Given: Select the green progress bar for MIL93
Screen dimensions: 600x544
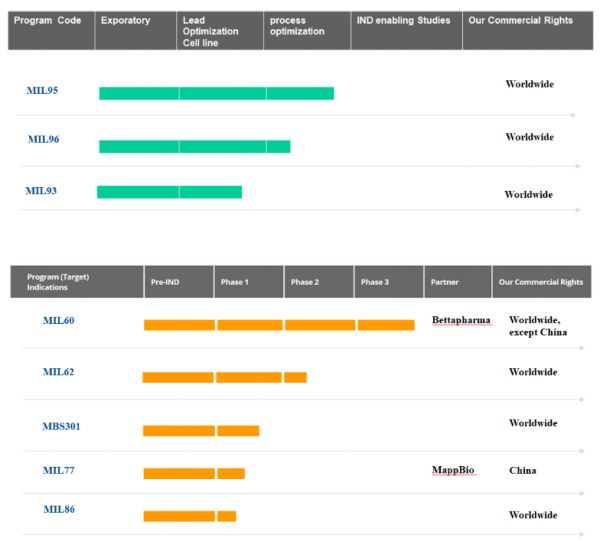Looking at the screenshot, I should tap(169, 192).
